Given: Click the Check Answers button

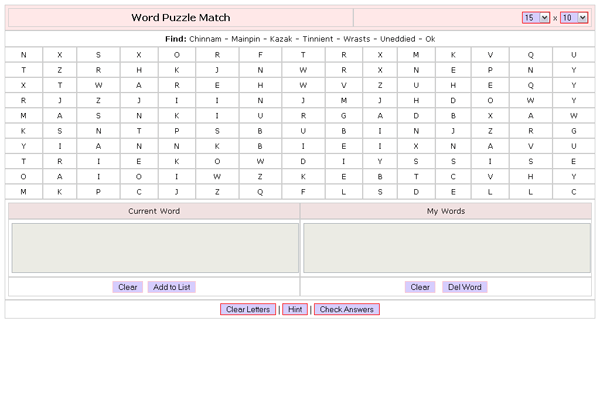Looking at the screenshot, I should click(x=346, y=310).
